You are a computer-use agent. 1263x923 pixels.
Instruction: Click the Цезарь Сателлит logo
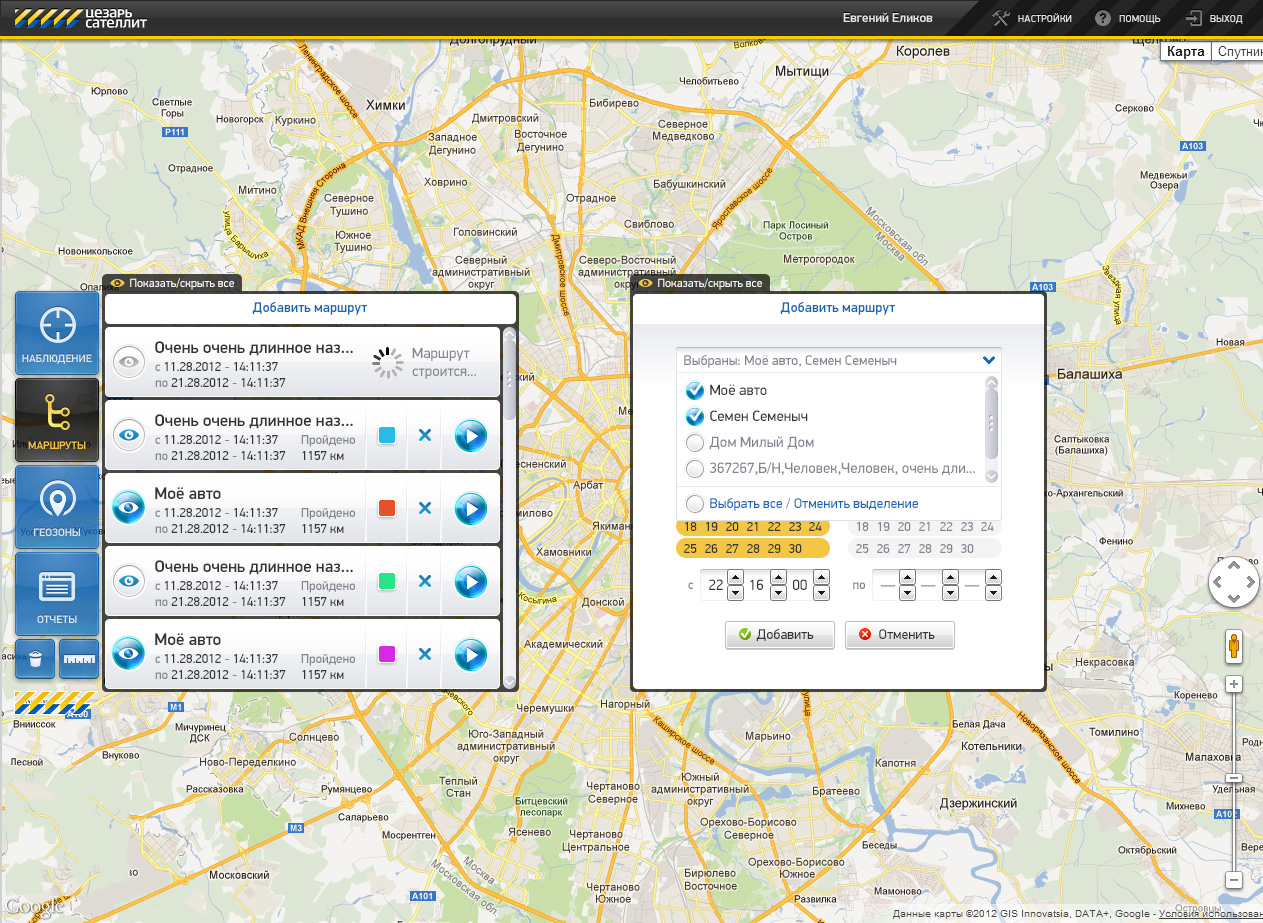pos(82,18)
